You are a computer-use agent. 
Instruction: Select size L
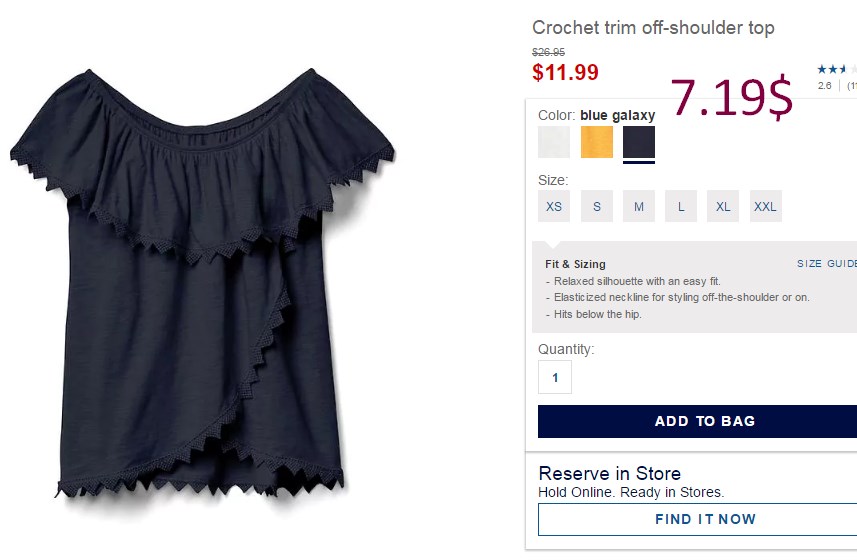coord(680,206)
